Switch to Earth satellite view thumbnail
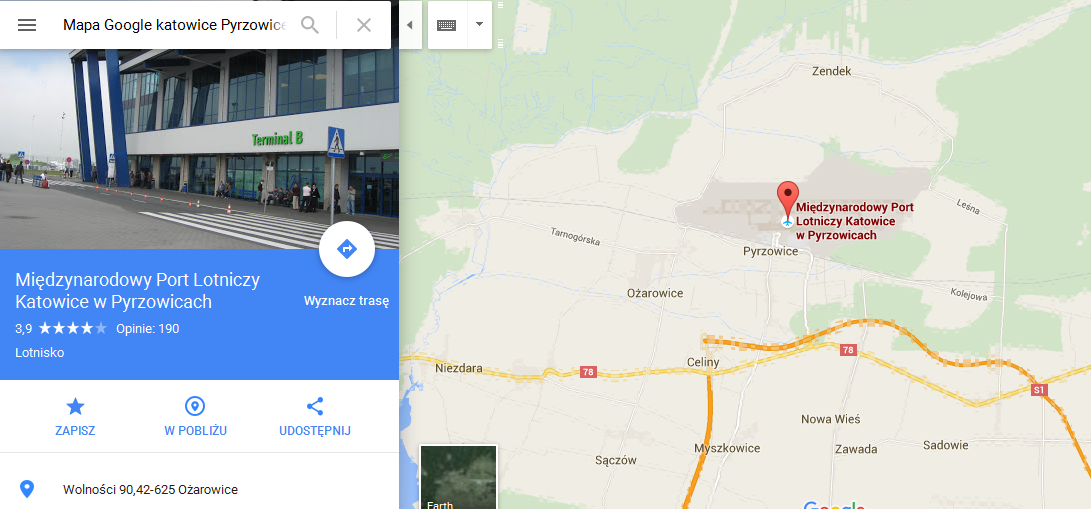This screenshot has height=509, width=1091. coord(459,477)
